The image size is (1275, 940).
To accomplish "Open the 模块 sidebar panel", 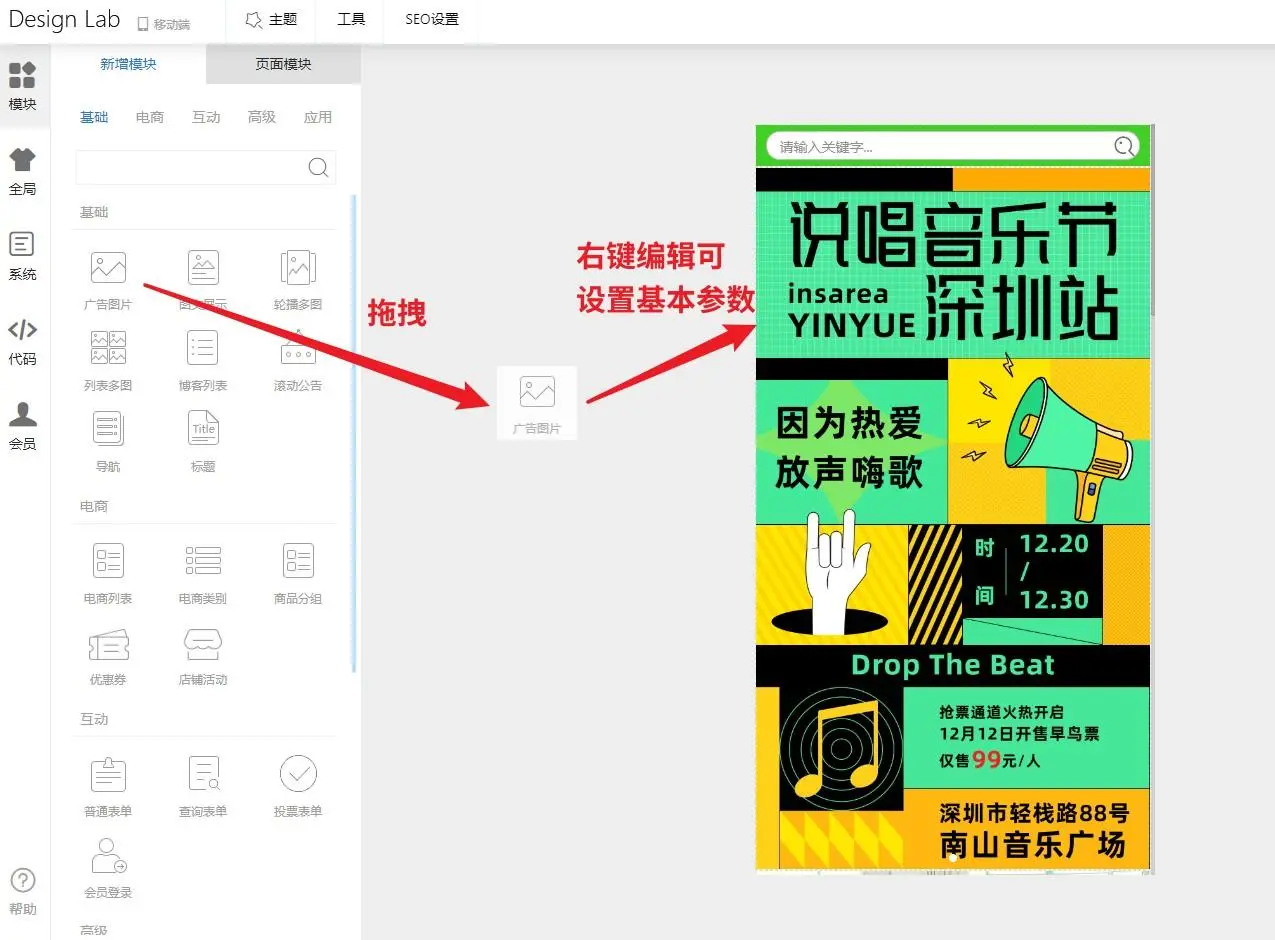I will click(22, 85).
